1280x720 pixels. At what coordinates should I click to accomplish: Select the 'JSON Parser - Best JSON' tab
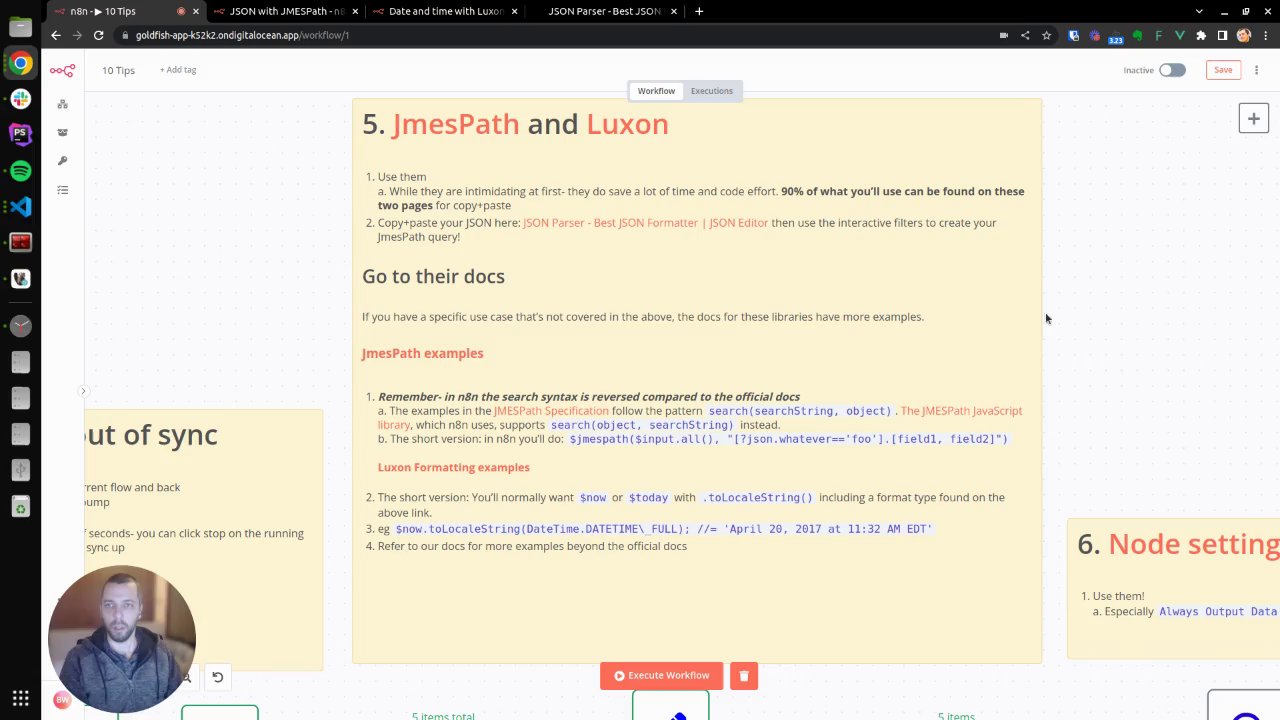click(x=605, y=12)
